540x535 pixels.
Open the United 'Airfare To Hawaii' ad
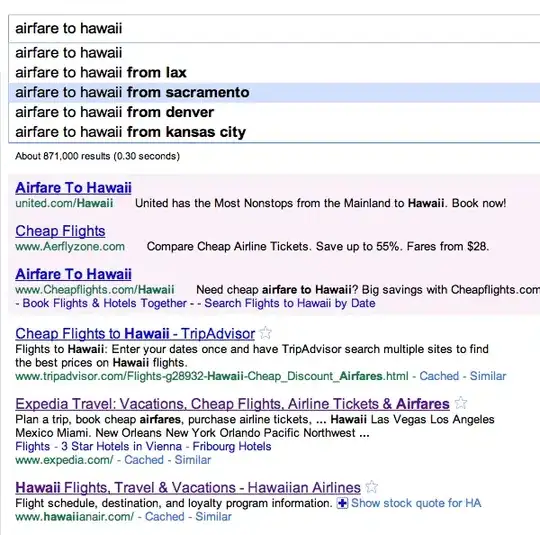[73, 188]
